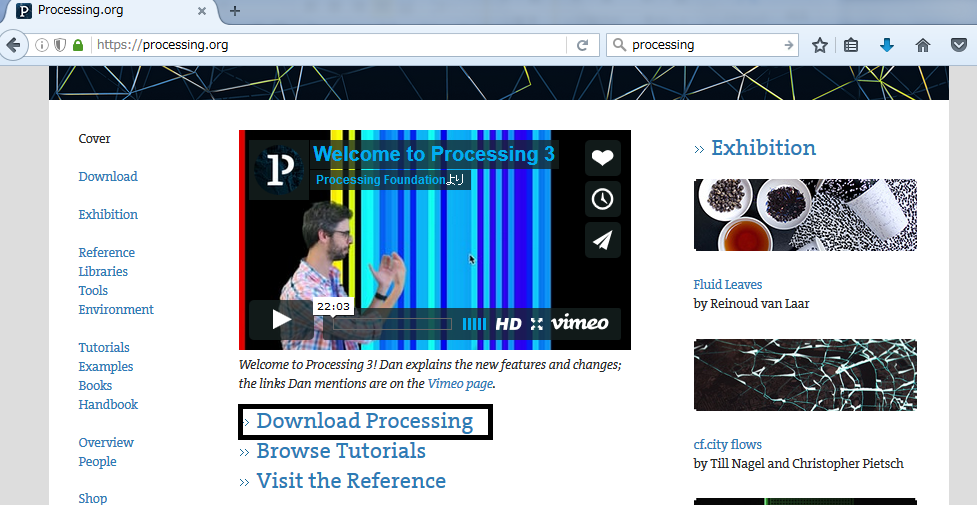Open People in the sidebar
The image size is (977, 505).
pos(97,461)
